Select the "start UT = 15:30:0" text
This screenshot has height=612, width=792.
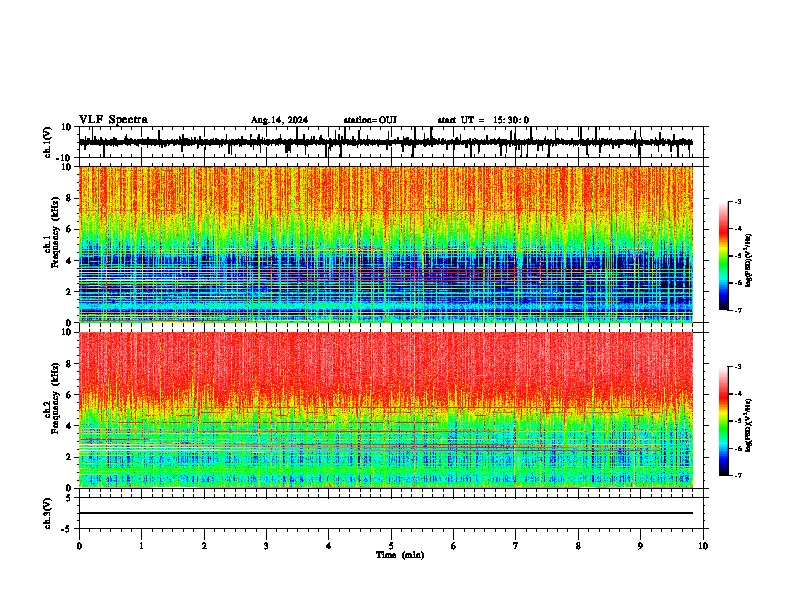pos(483,120)
